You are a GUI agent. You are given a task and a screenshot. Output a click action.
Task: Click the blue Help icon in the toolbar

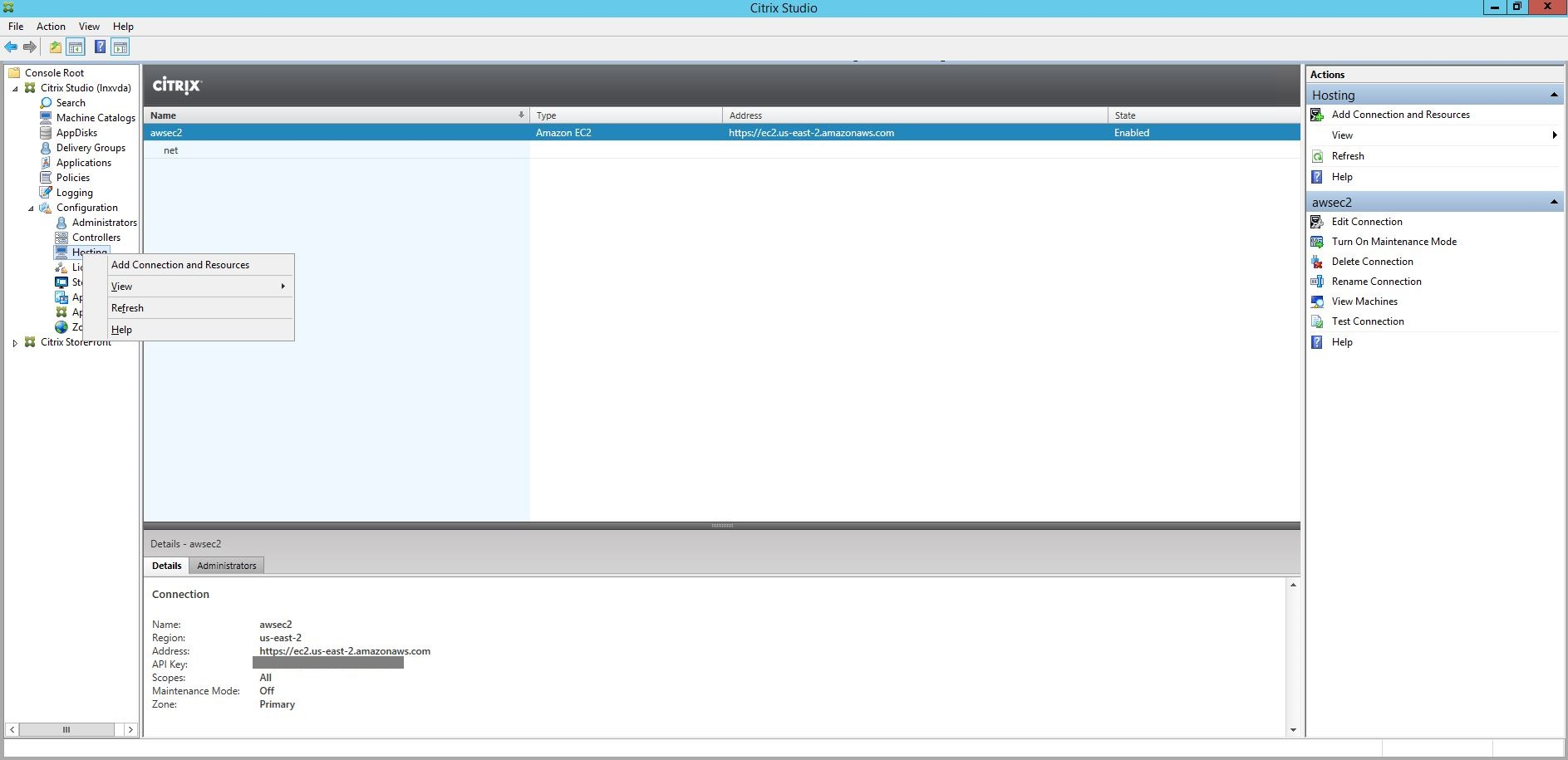(x=100, y=47)
